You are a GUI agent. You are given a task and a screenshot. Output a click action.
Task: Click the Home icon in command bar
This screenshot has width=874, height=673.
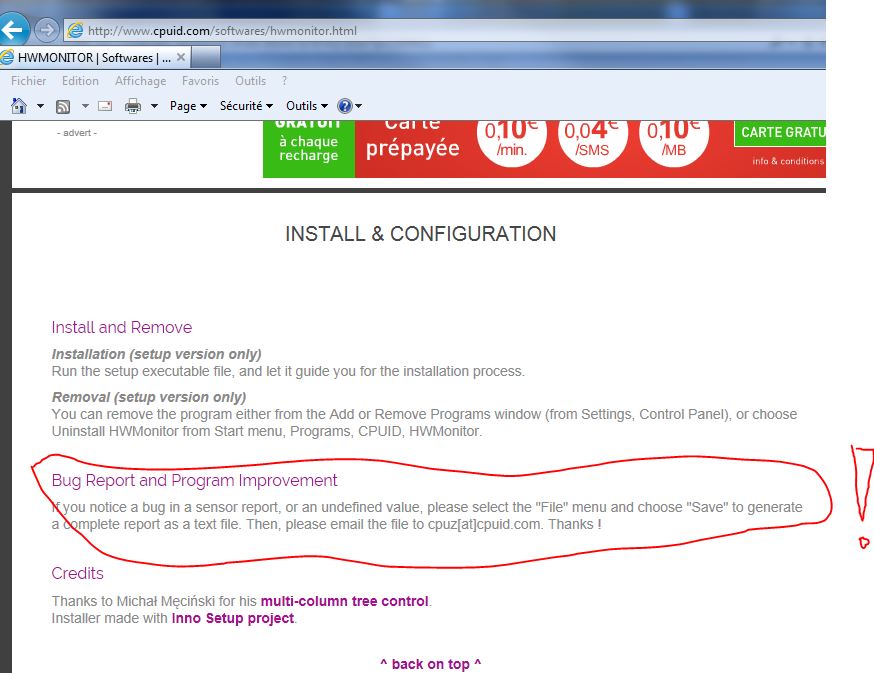coord(19,106)
